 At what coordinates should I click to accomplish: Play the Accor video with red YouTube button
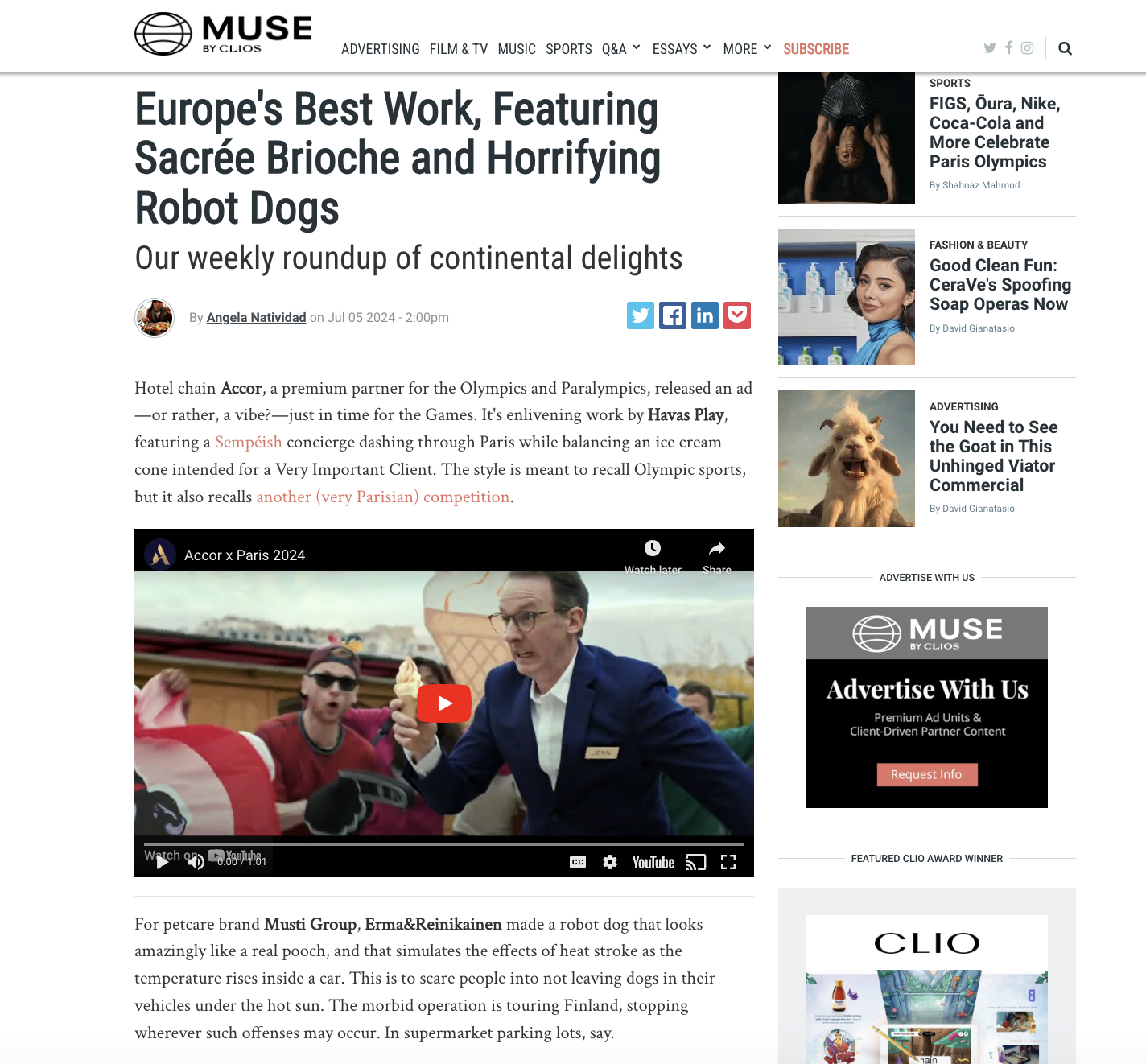pyautogui.click(x=444, y=703)
